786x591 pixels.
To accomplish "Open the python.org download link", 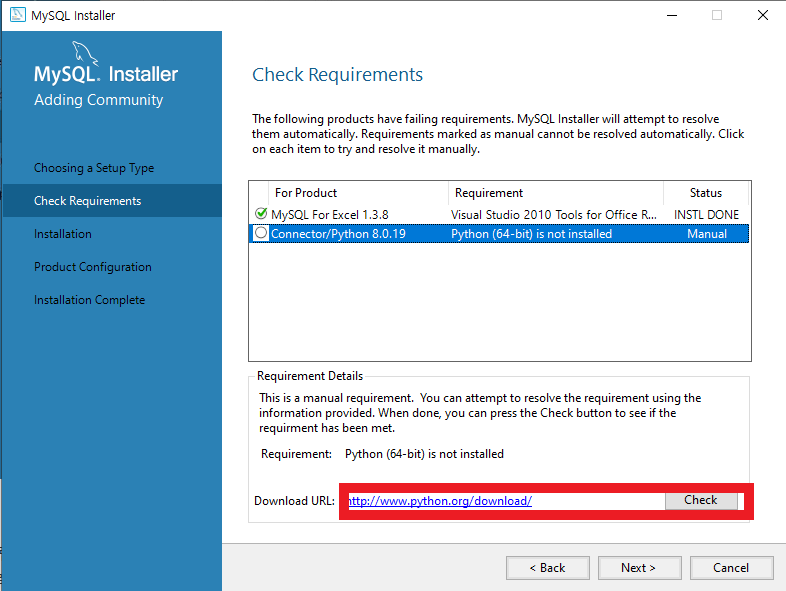I will pyautogui.click(x=440, y=501).
